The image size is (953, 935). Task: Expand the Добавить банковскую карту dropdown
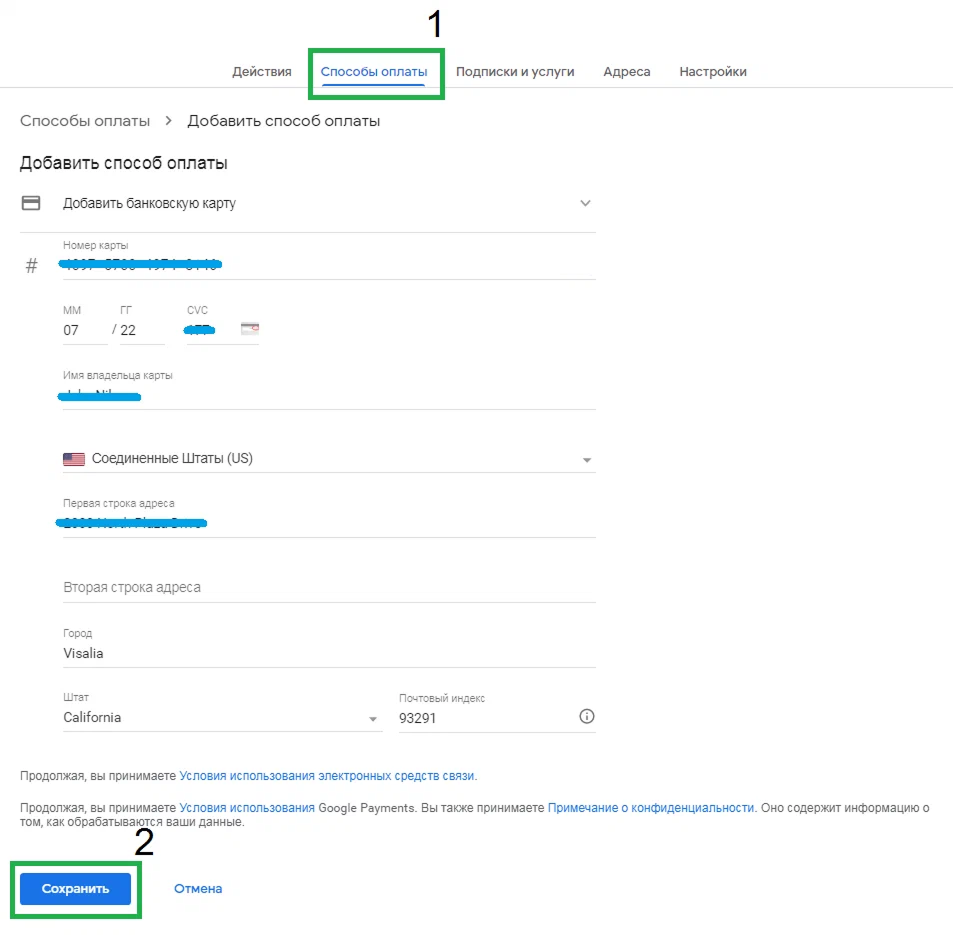click(x=585, y=202)
